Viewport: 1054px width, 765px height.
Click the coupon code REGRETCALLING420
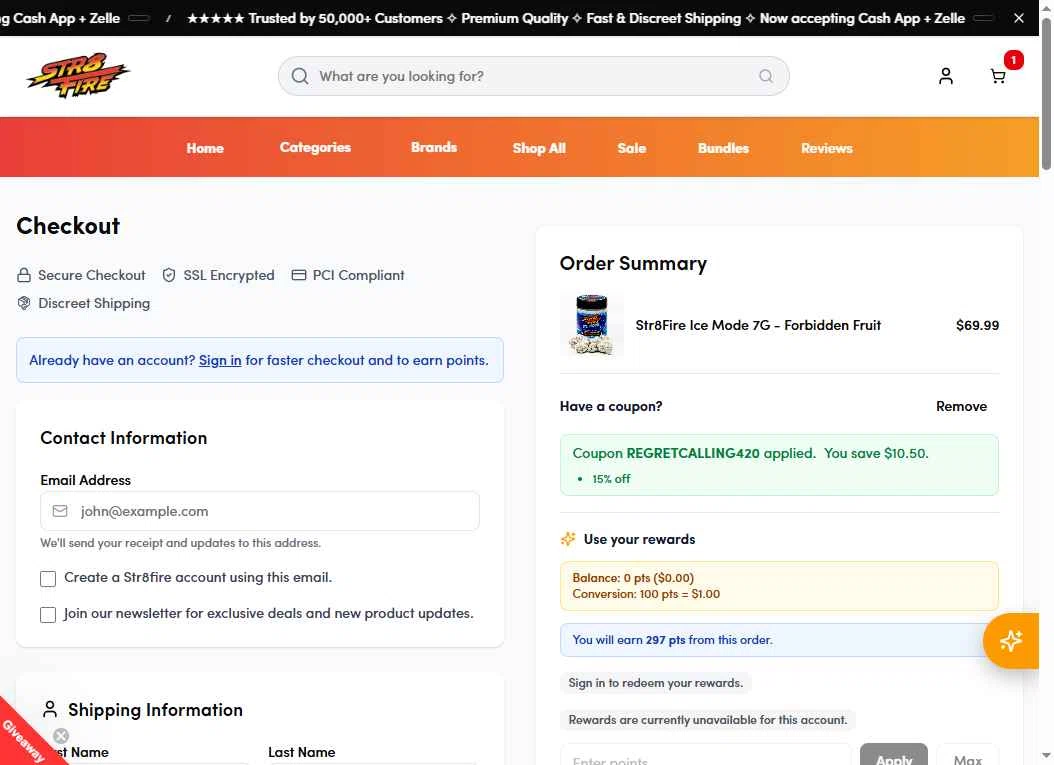tap(693, 453)
